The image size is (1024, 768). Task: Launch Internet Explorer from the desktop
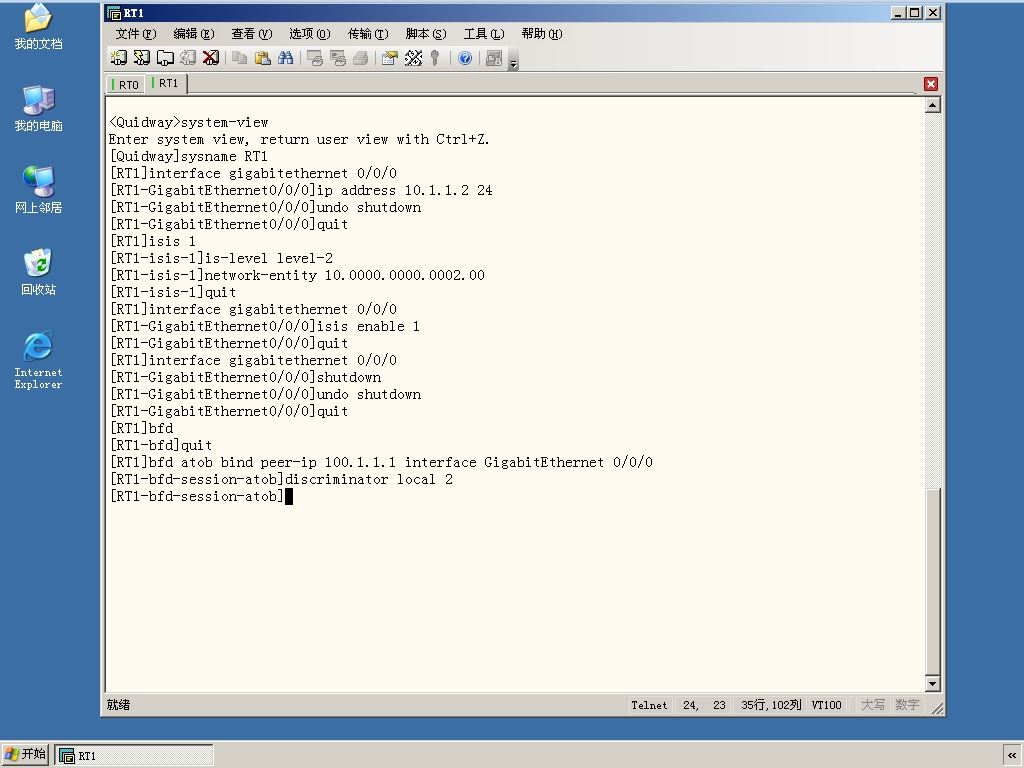pos(39,360)
